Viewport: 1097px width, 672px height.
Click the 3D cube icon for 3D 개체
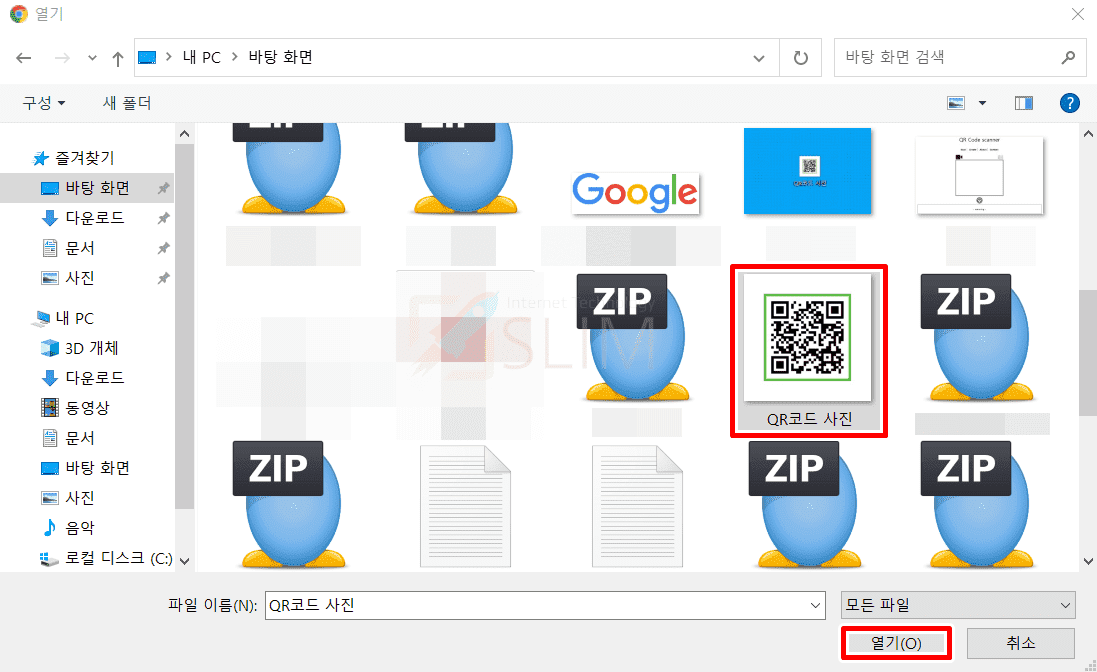pyautogui.click(x=50, y=348)
